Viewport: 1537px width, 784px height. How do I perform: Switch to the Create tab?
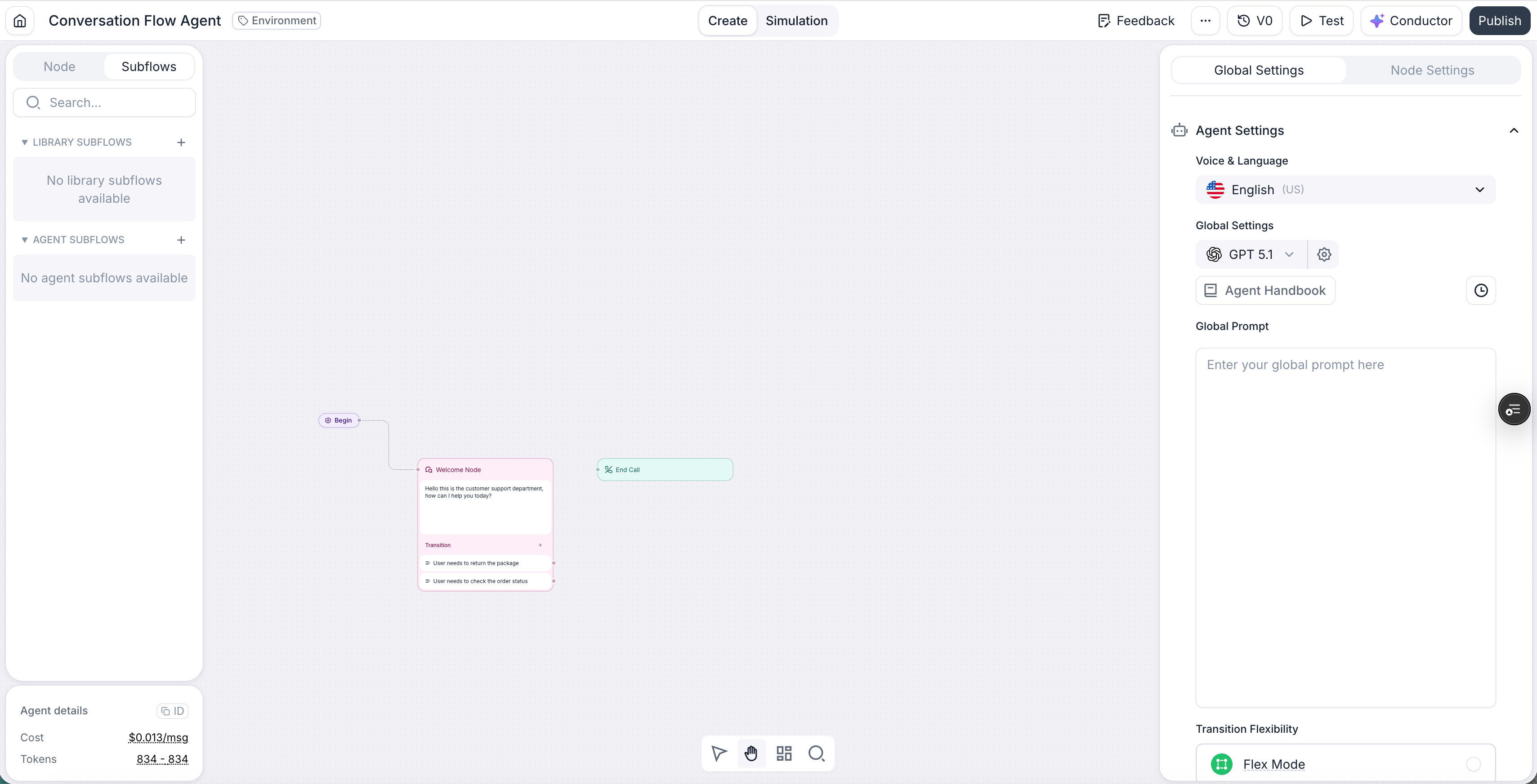click(x=727, y=21)
